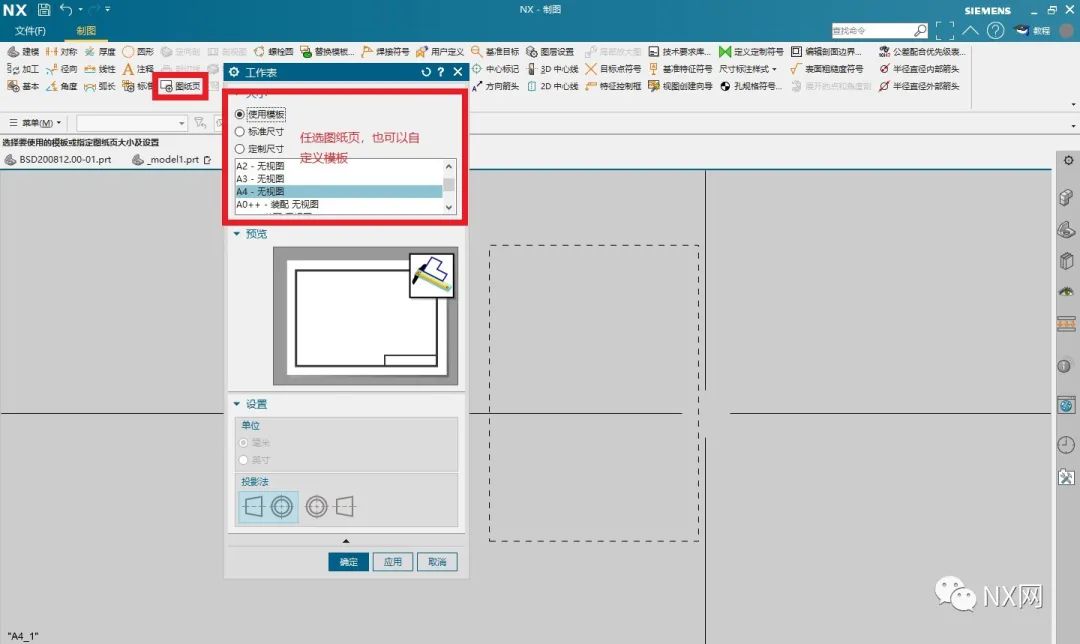The image size is (1080, 644).
Task: Reset the 工作表 dialog
Action: coord(426,72)
